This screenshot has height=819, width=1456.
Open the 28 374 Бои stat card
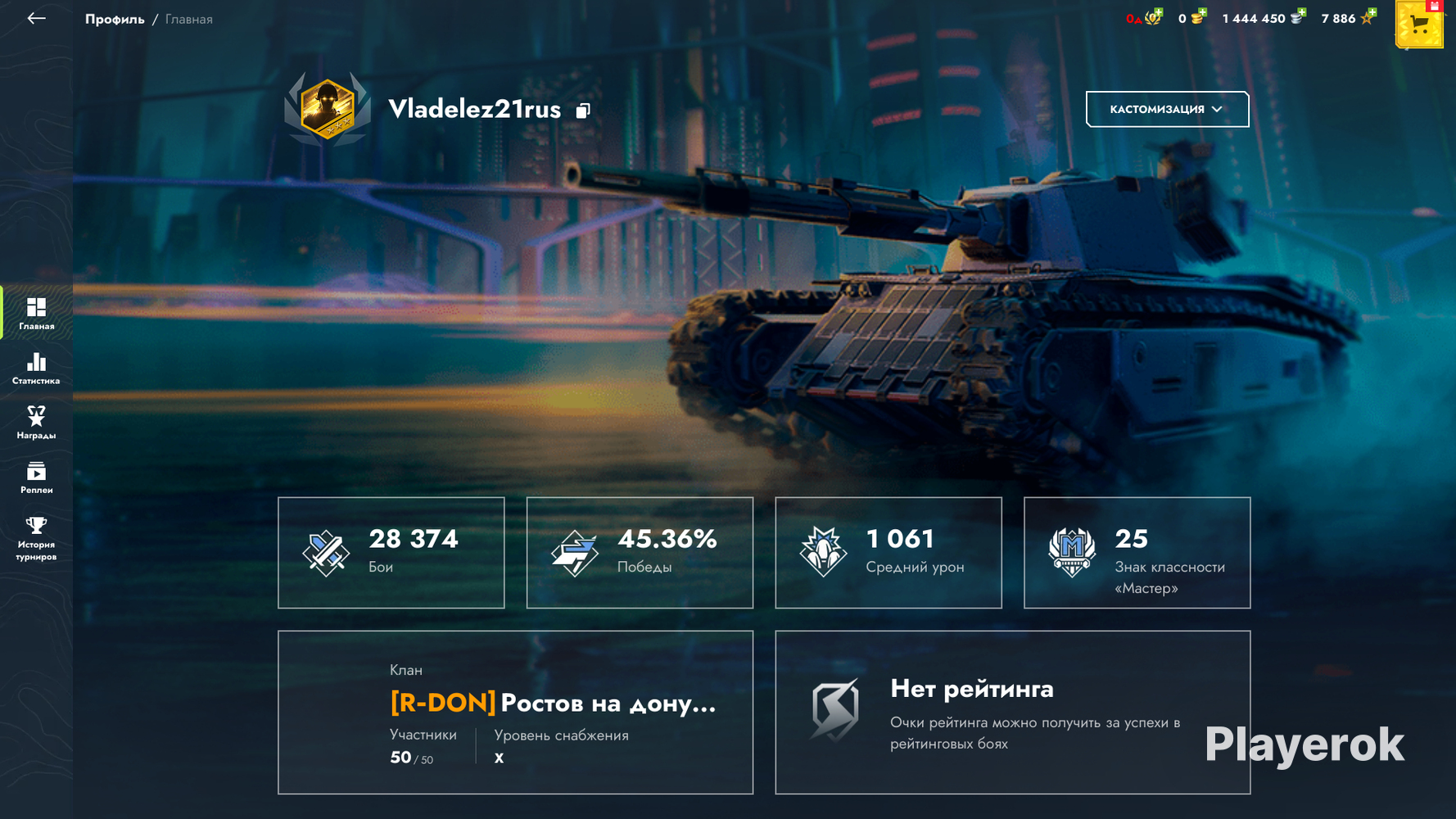click(x=391, y=553)
